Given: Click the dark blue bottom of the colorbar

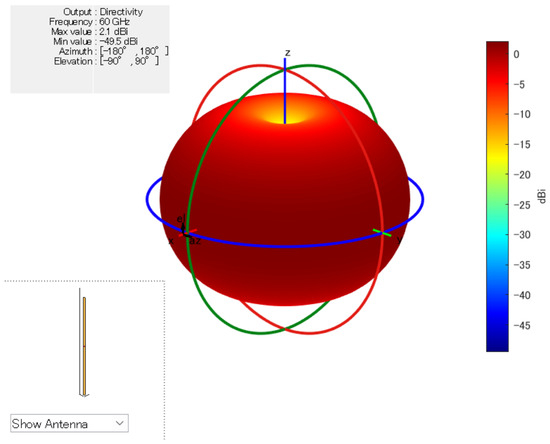Looking at the screenshot, I should (497, 345).
